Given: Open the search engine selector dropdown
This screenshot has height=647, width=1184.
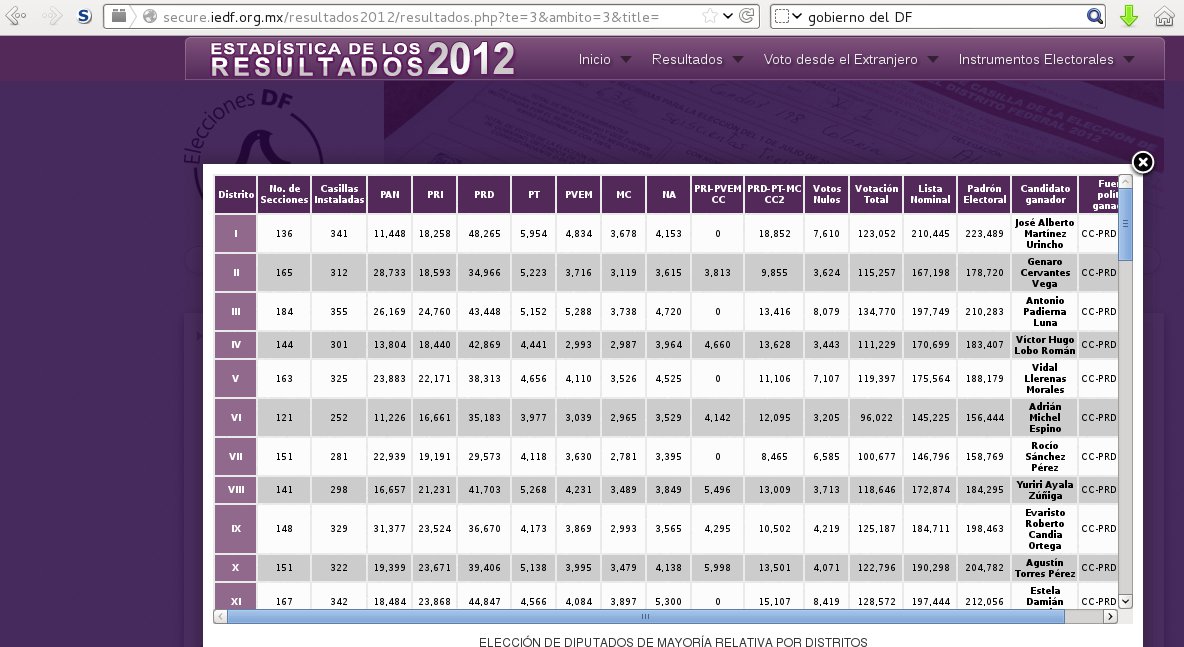Looking at the screenshot, I should [789, 17].
